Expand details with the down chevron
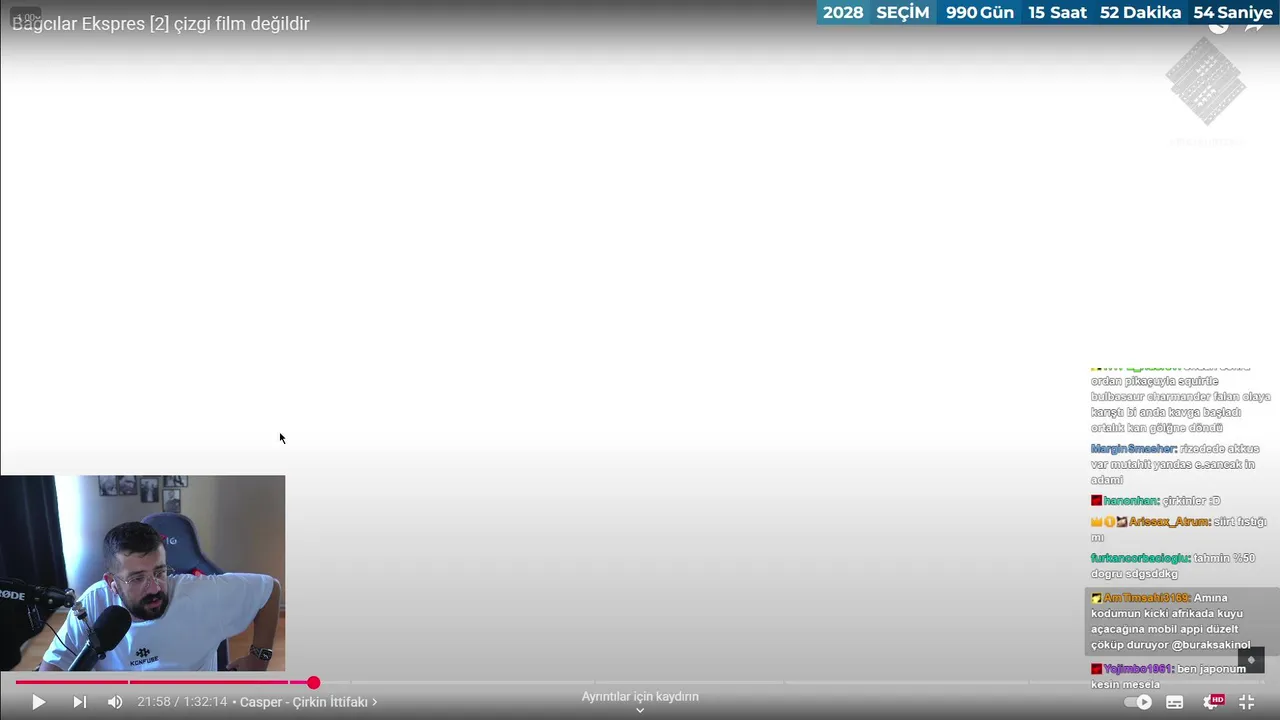This screenshot has width=1280, height=720. pos(640,711)
